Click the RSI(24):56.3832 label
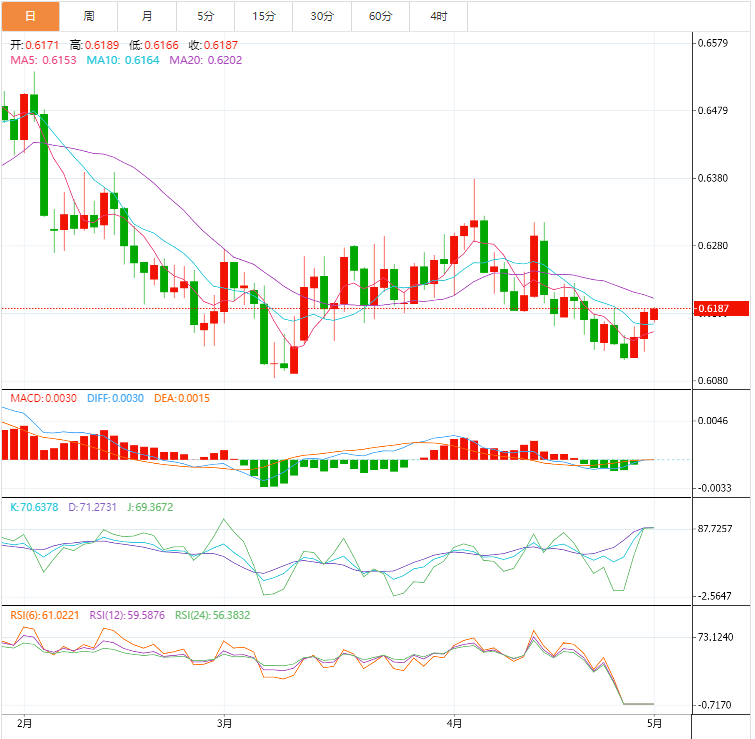Viewport: 755px width, 739px height. [212, 615]
